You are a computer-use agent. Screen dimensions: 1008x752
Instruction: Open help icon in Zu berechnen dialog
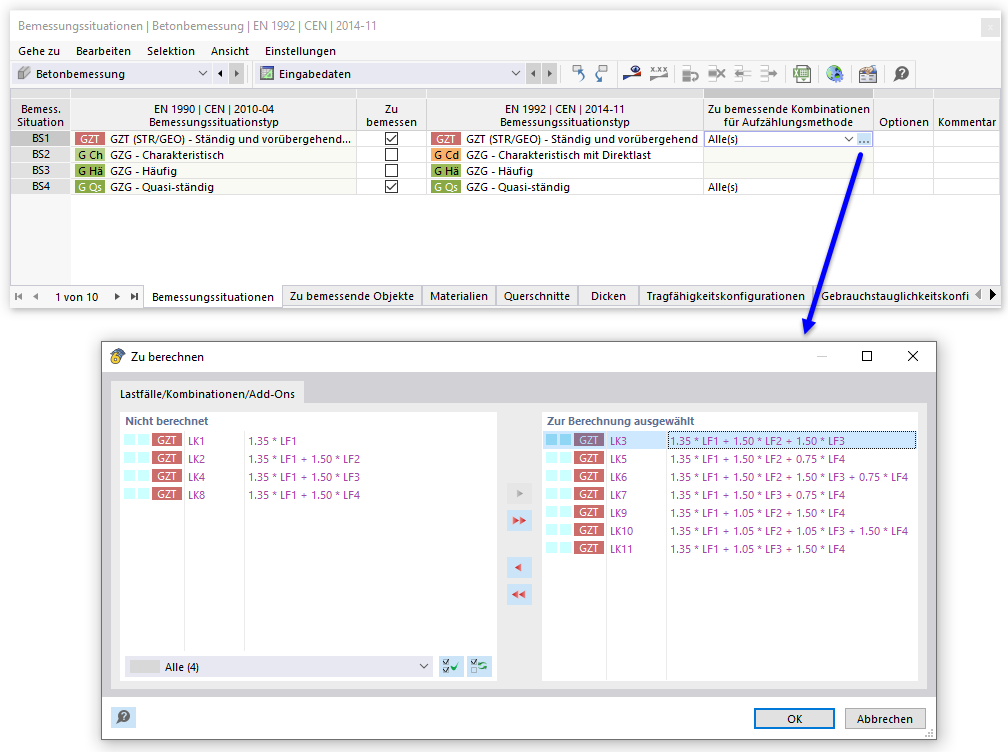123,717
